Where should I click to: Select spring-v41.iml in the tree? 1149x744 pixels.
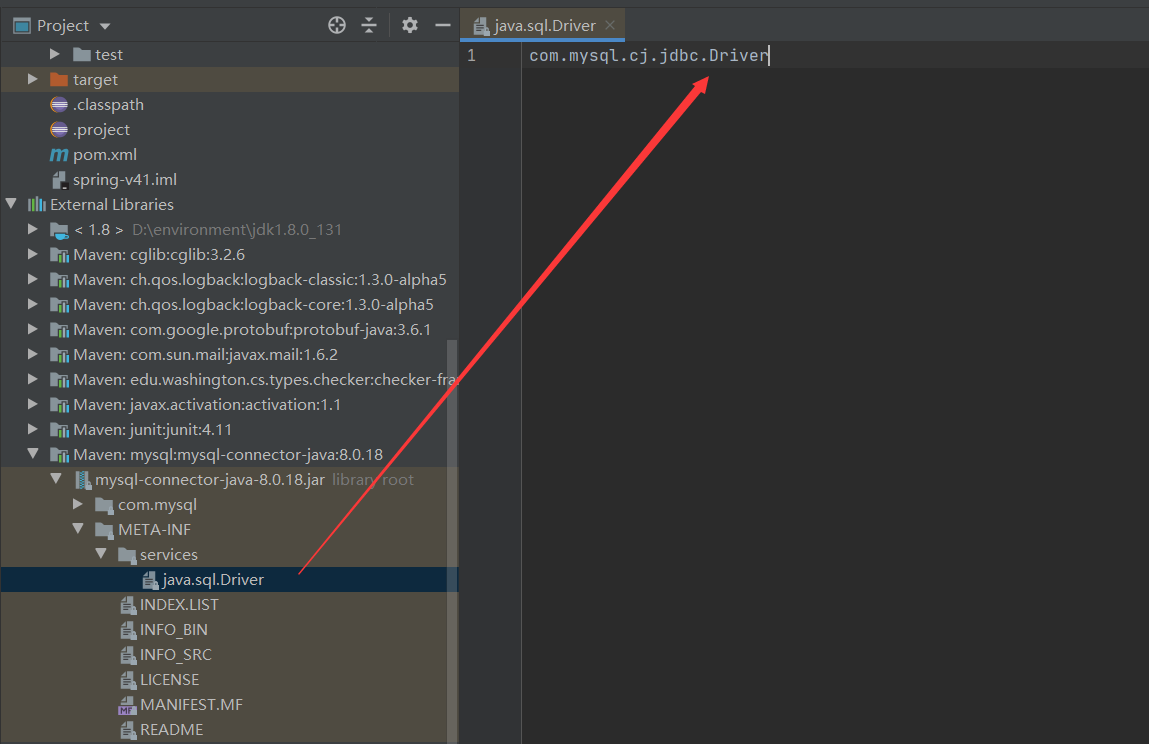(125, 180)
